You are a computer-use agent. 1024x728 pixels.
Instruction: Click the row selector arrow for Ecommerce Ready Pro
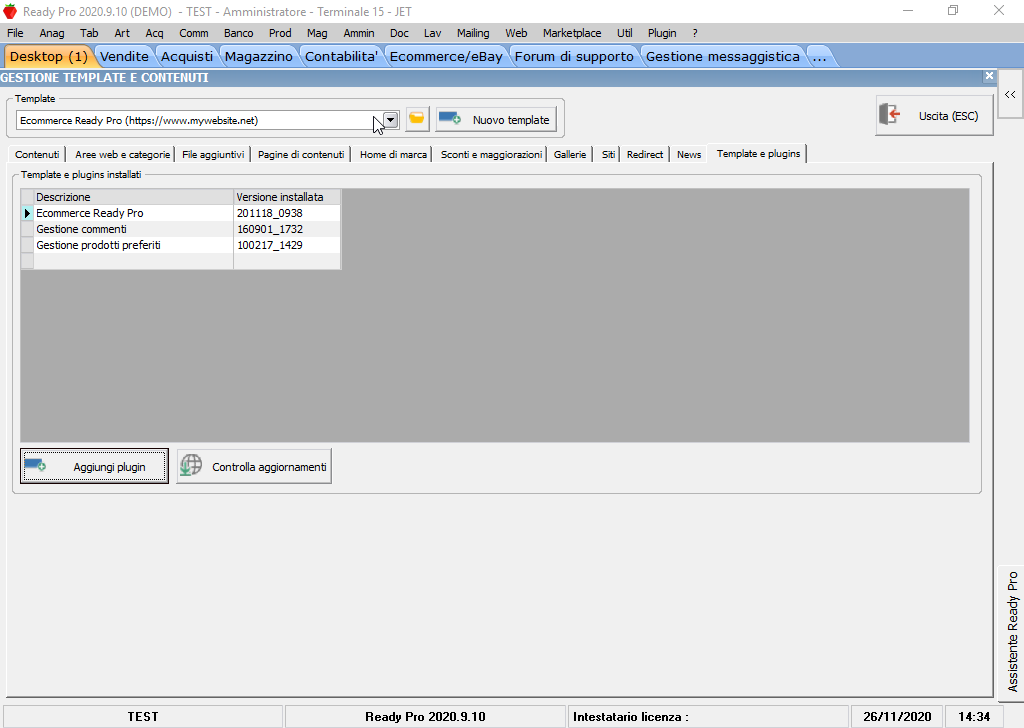coord(27,213)
